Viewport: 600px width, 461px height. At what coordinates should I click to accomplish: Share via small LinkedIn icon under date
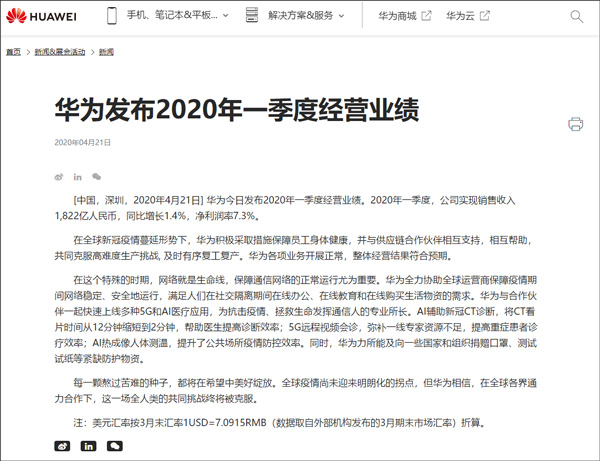pyautogui.click(x=78, y=177)
